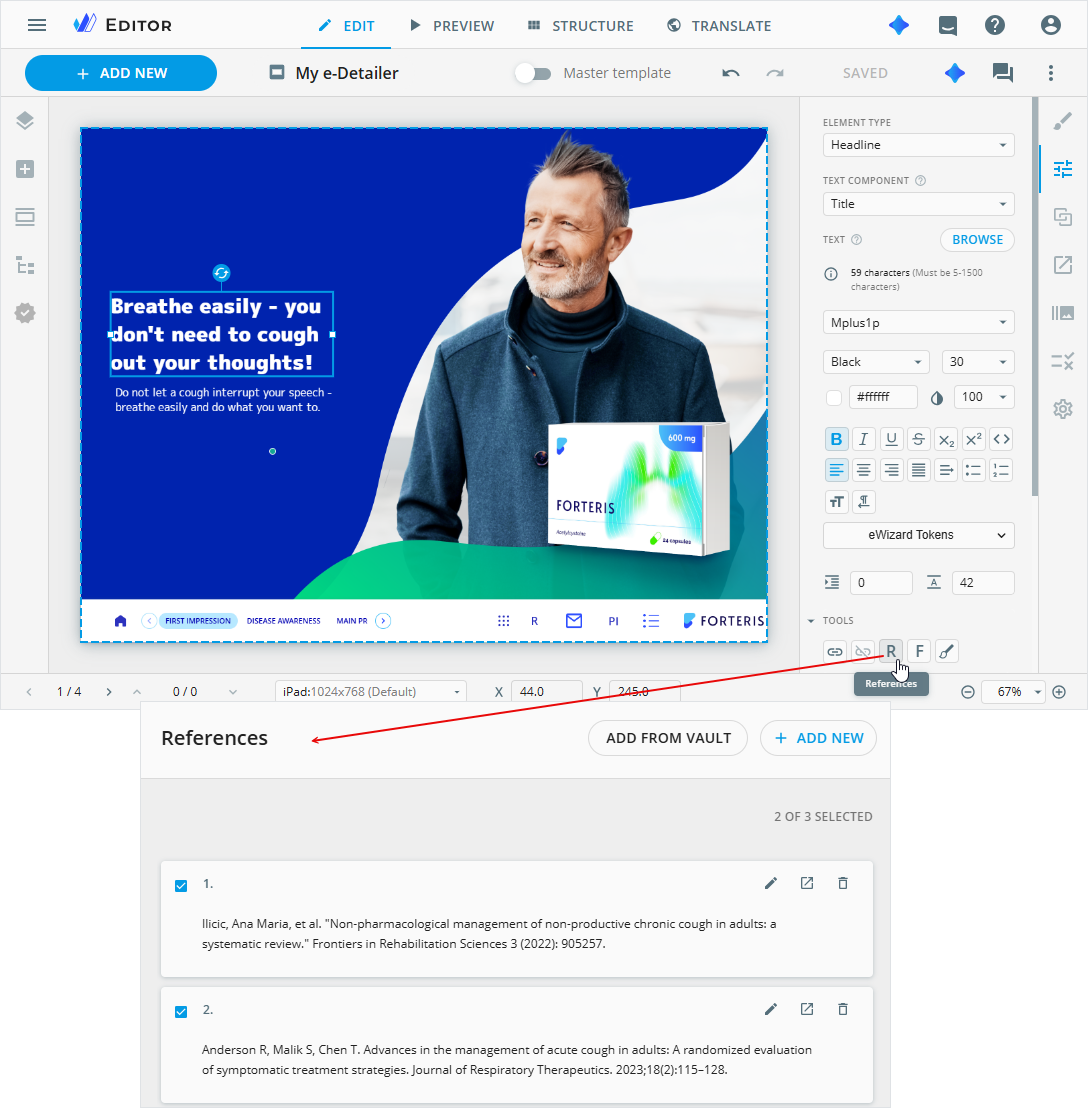Viewport: 1088px width, 1108px height.
Task: Go to the next slide arrow
Action: [x=109, y=692]
